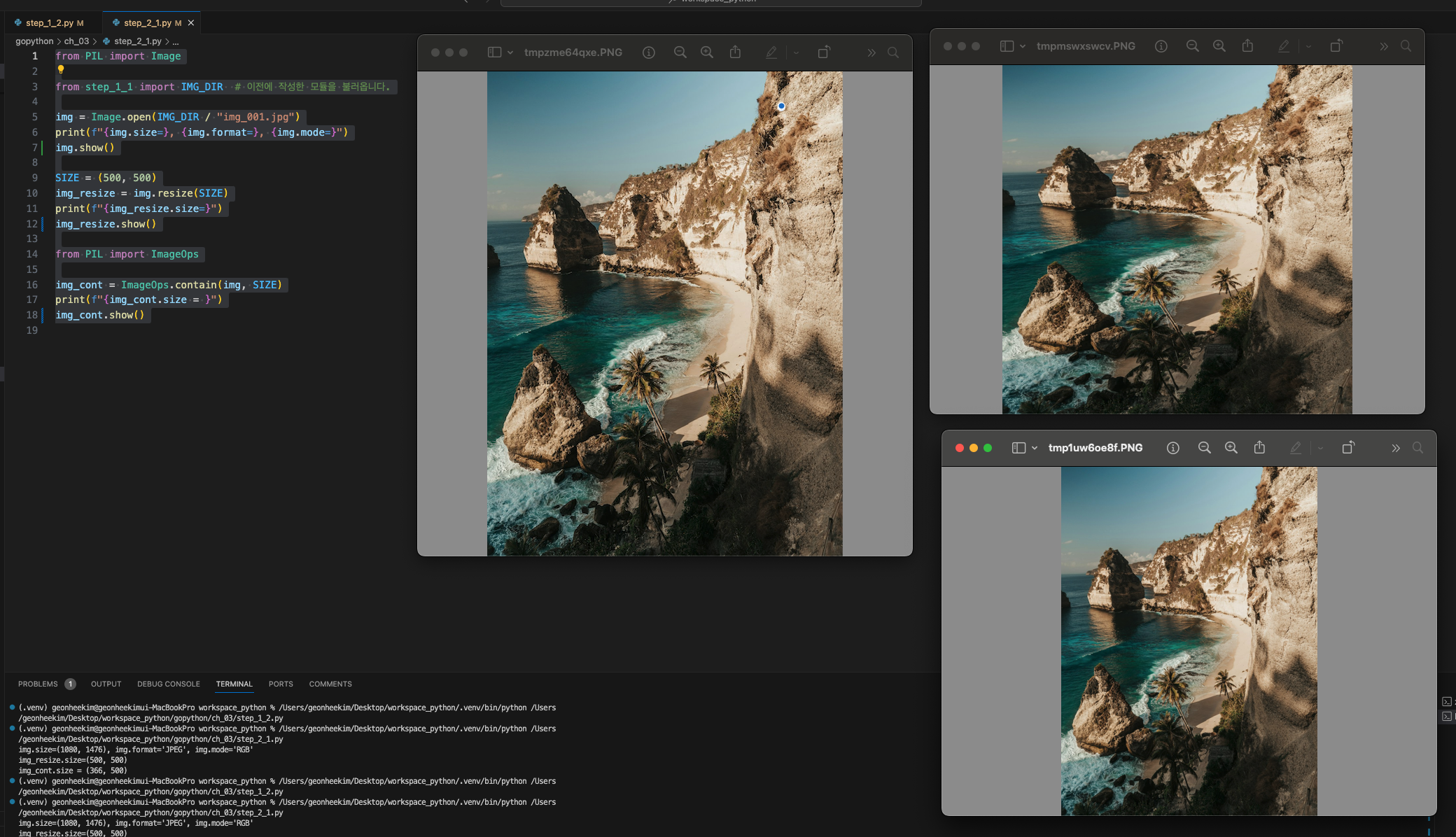The image size is (1456, 837).
Task: Toggle sidebar in tmpmswxswcv.PNG window
Action: pos(1007,46)
